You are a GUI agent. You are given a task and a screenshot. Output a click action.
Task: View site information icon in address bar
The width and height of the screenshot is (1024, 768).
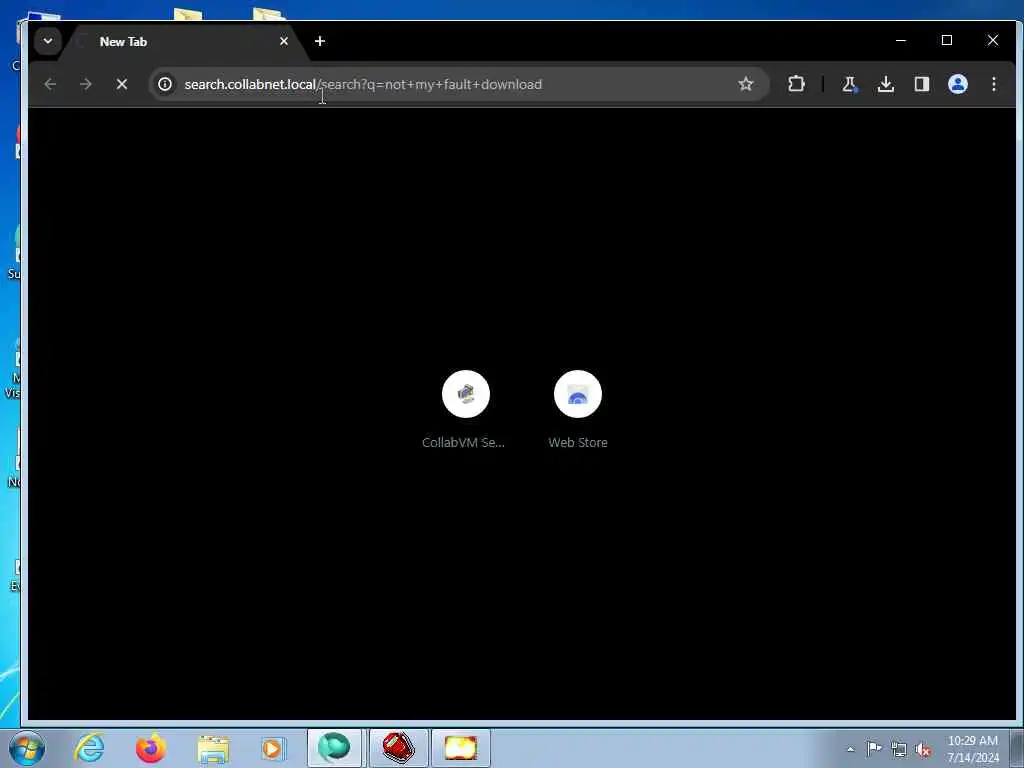pos(165,84)
